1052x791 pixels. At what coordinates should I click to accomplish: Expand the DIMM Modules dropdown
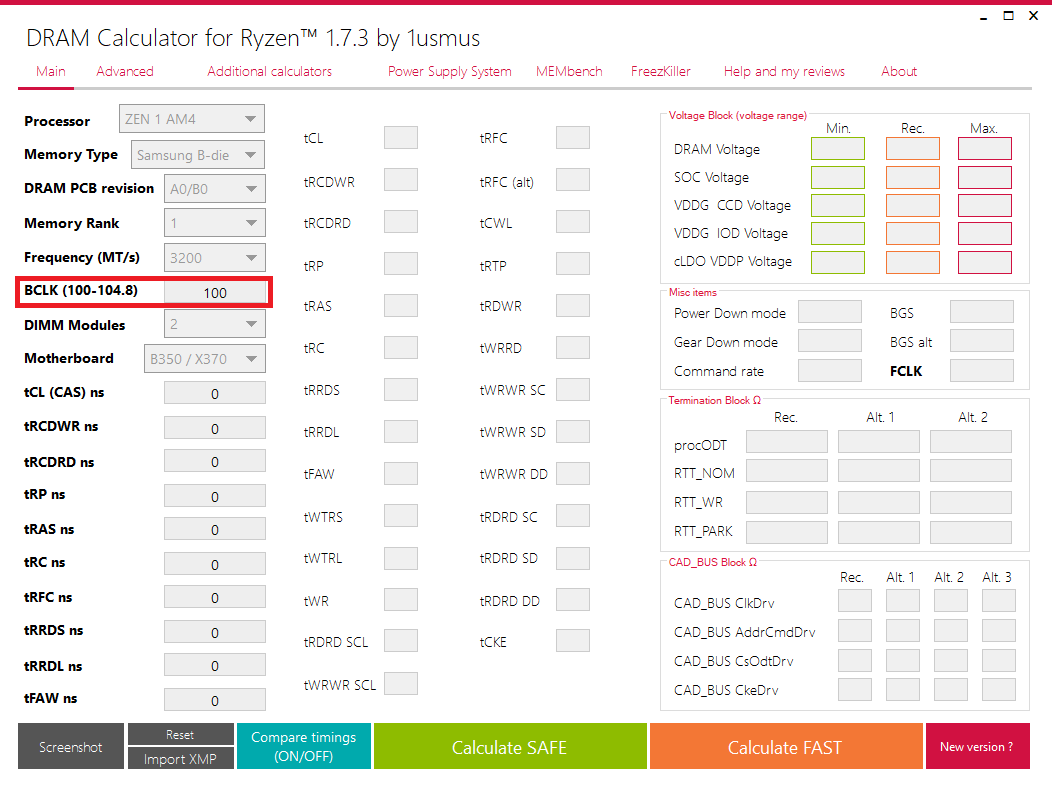click(x=214, y=323)
